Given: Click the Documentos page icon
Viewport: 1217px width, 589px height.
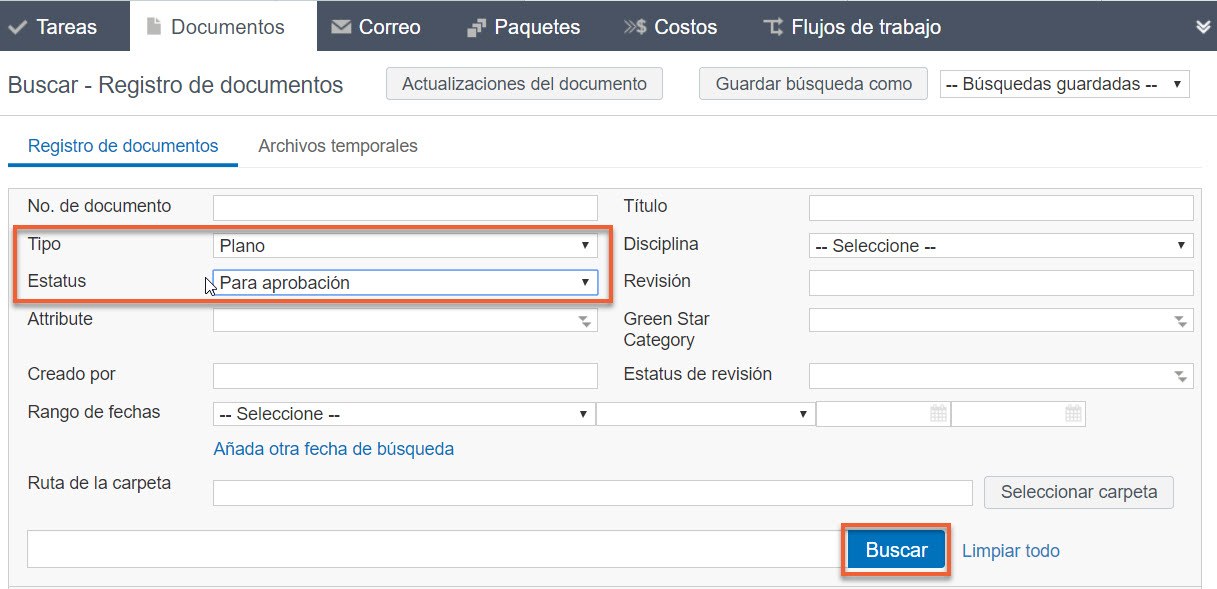Looking at the screenshot, I should [x=153, y=27].
